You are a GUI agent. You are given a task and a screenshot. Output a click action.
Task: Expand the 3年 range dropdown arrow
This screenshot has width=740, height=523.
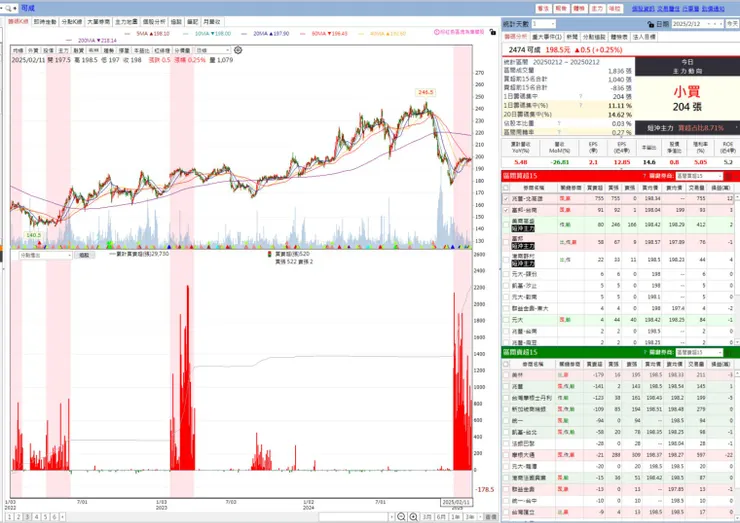click(479, 517)
